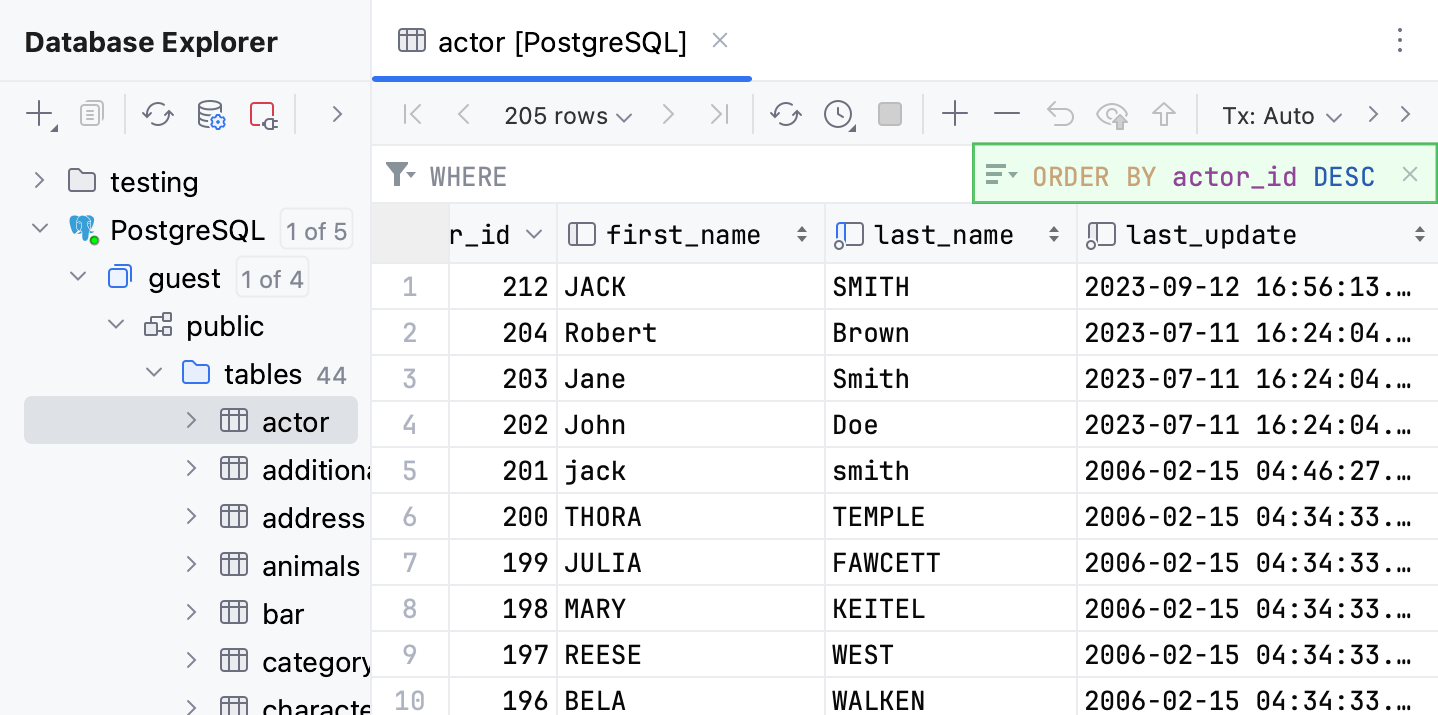Open the editor options kebab menu

coord(1398,41)
